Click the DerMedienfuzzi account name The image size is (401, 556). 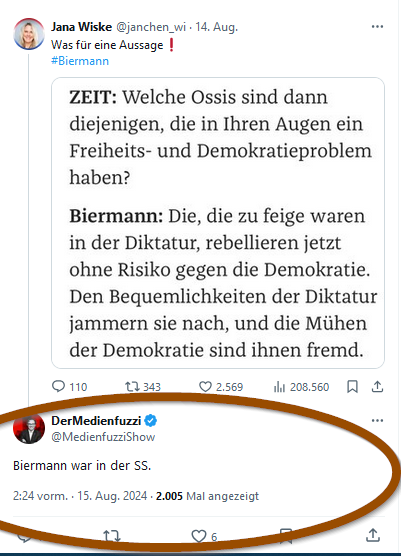(96, 421)
